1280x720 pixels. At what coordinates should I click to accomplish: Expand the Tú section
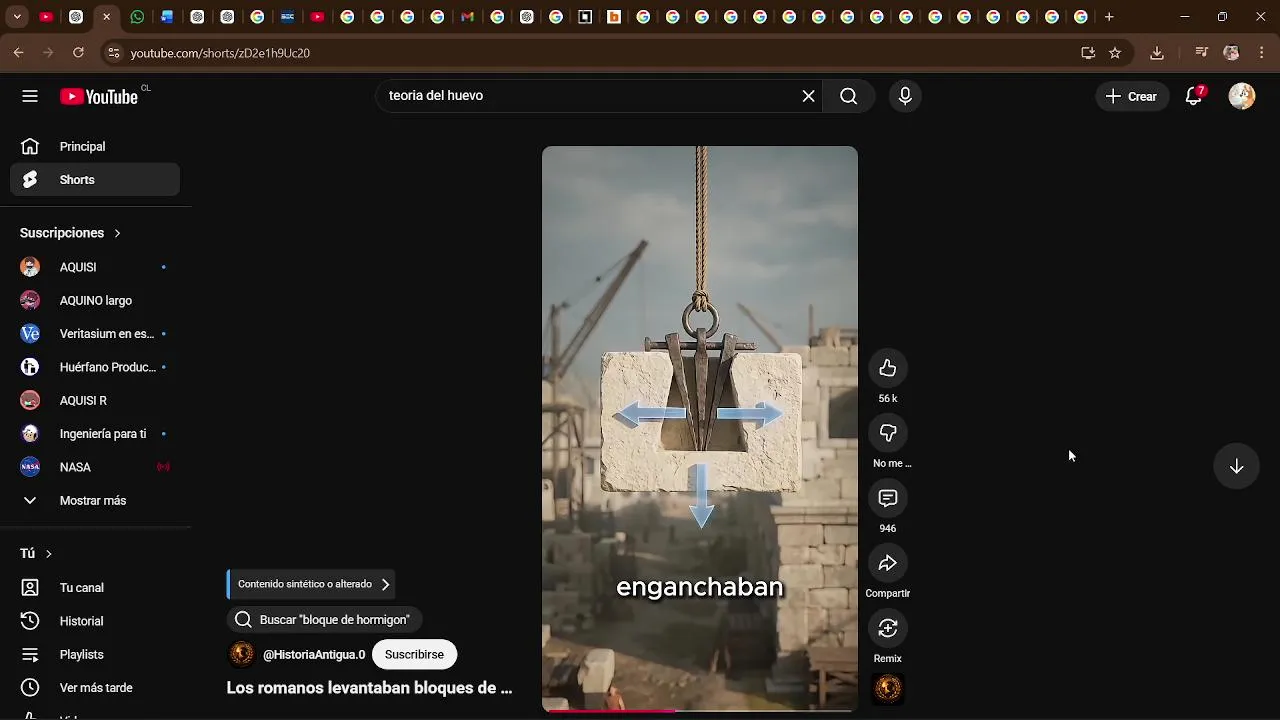point(36,554)
